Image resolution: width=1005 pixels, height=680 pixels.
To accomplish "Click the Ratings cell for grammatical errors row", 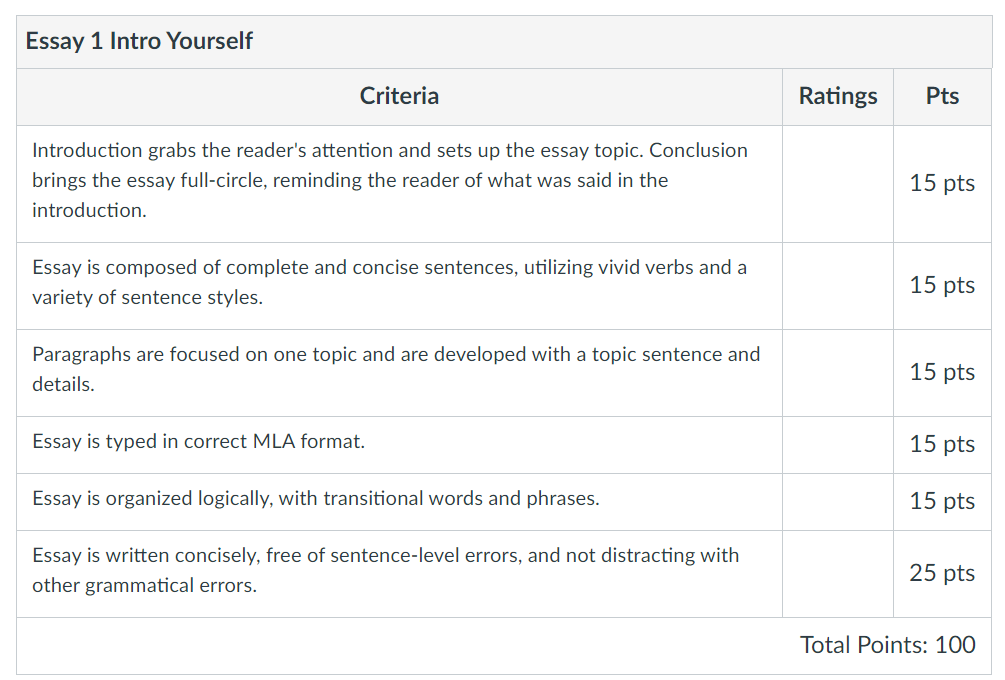I will point(838,574).
